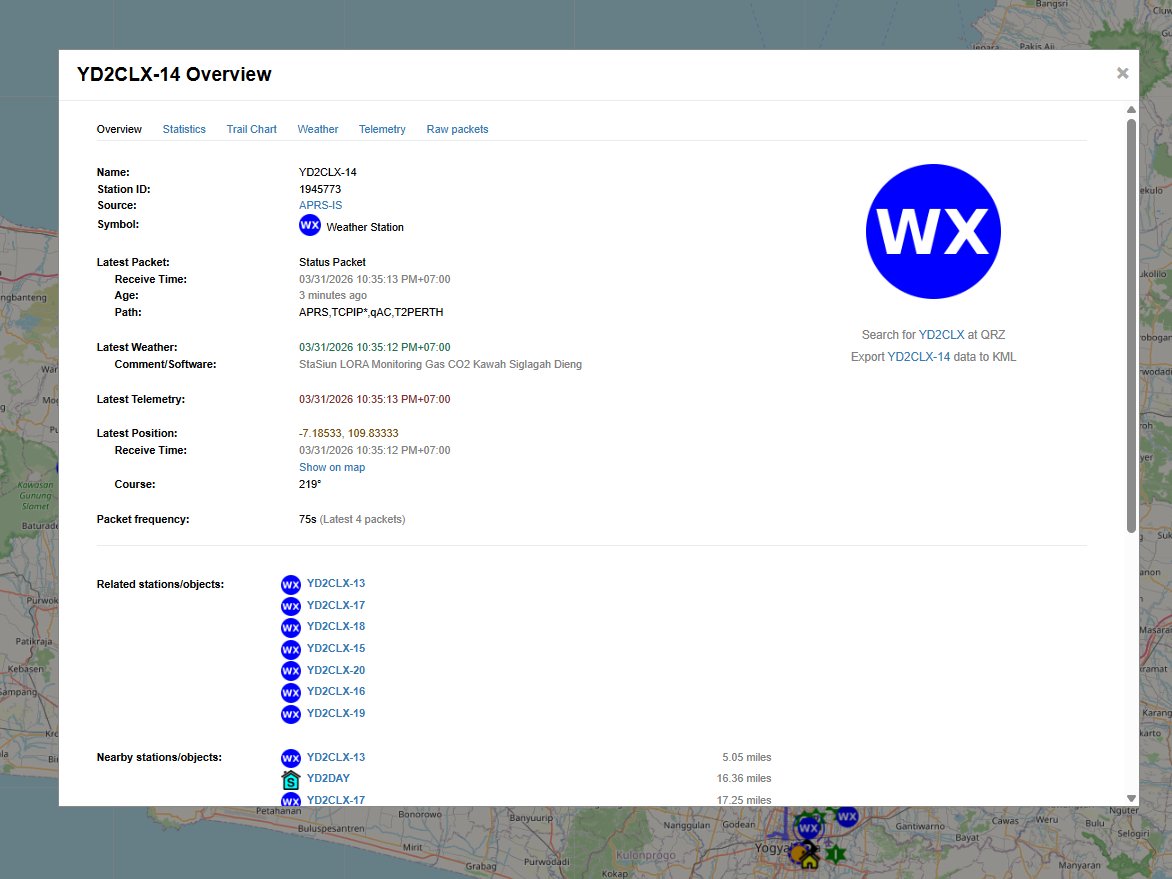Click the dialog scrollbar up arrow
1172x879 pixels.
click(x=1132, y=110)
